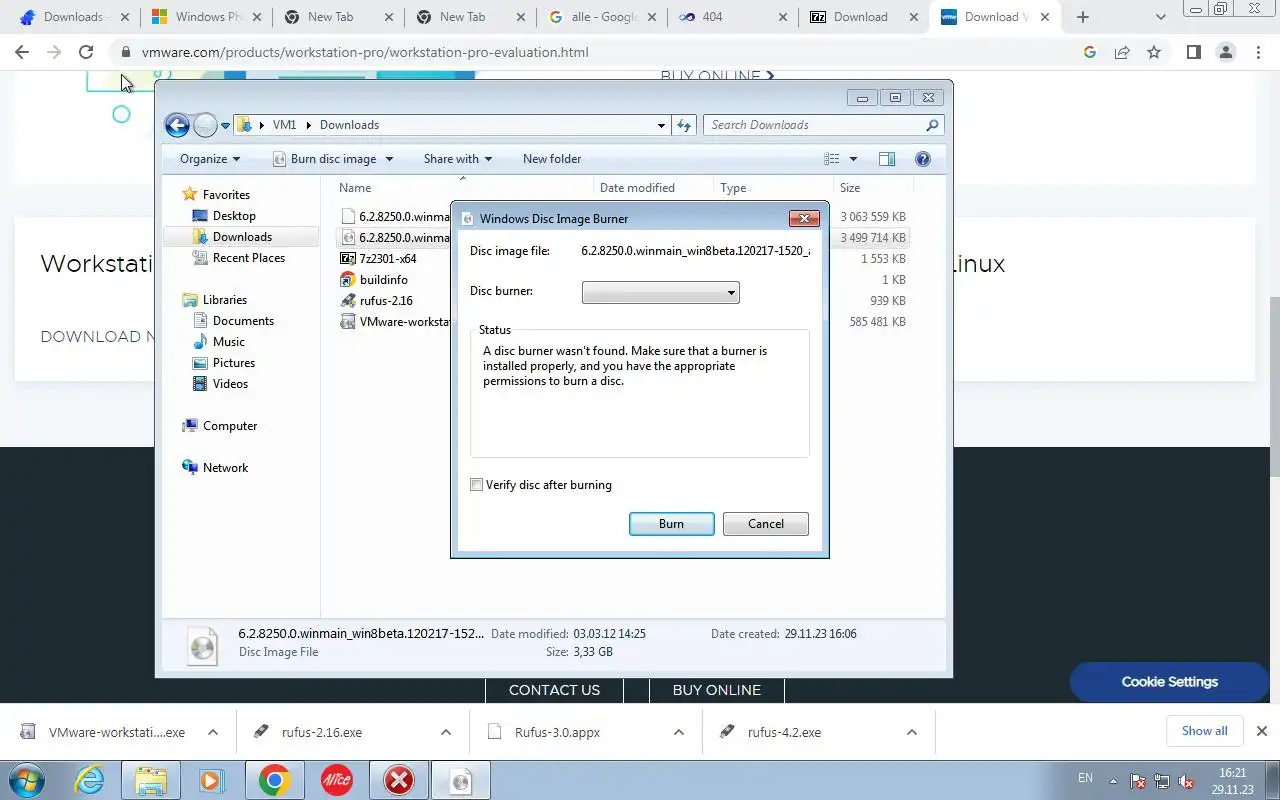1280x800 pixels.
Task: Click the Explorer refresh button beside address bar
Action: [x=684, y=125]
